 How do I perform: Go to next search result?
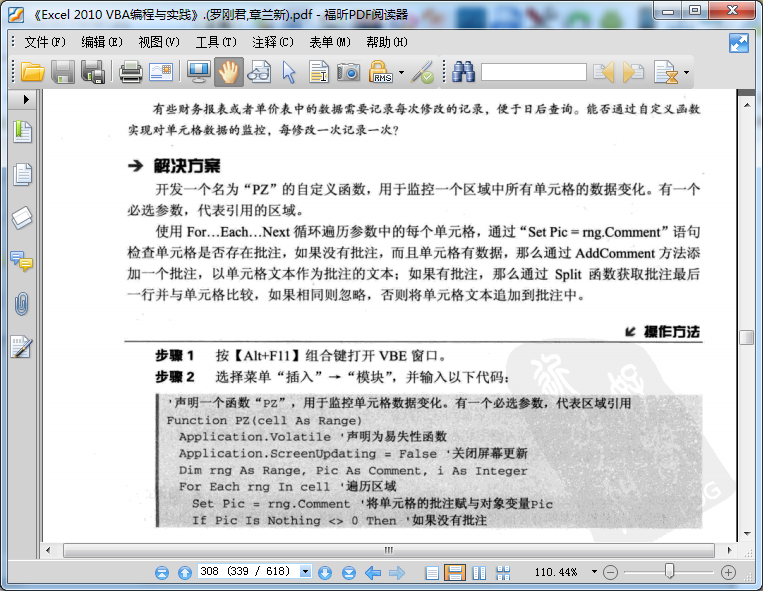[x=633, y=72]
